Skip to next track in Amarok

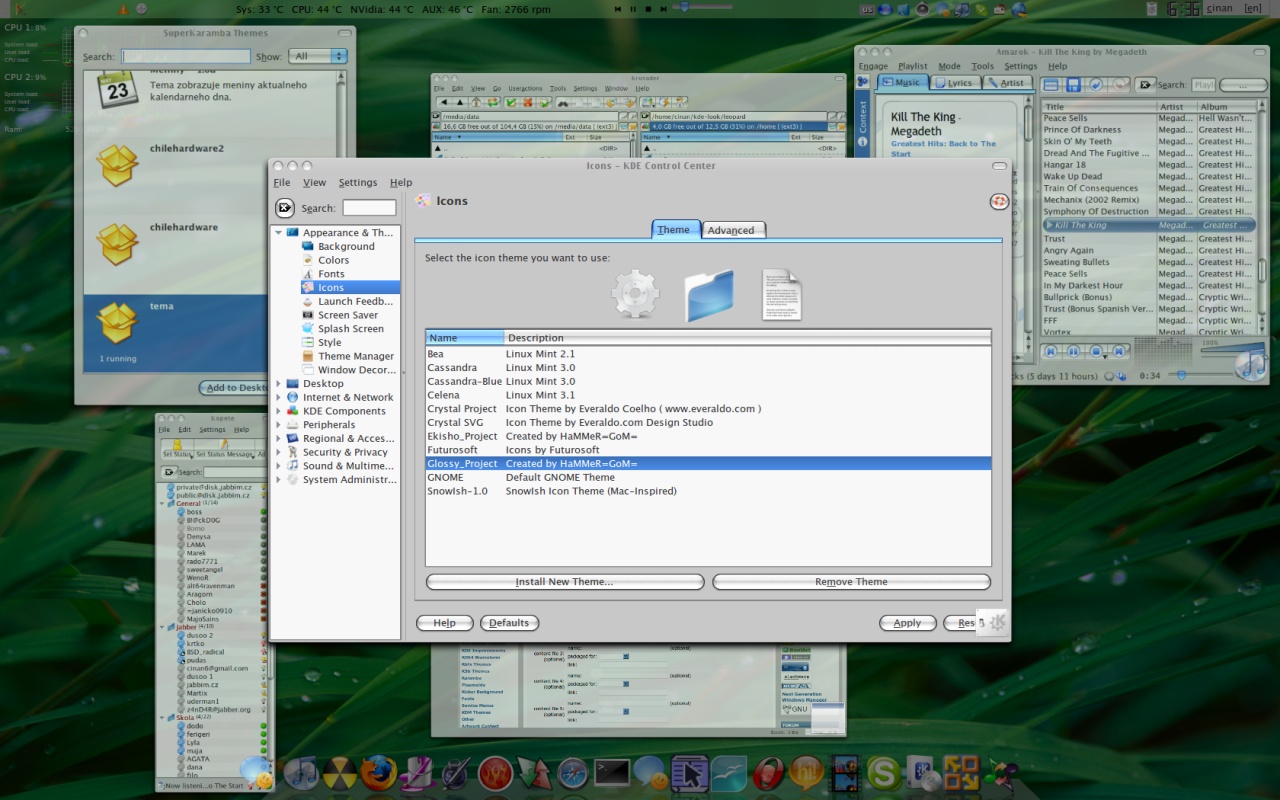click(1118, 351)
